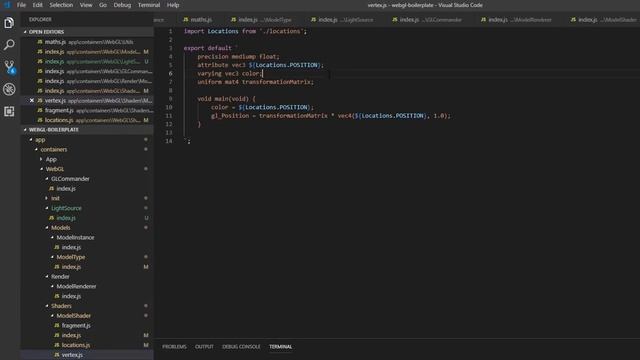Collapse the Models folder
The image size is (640, 360).
click(47, 228)
